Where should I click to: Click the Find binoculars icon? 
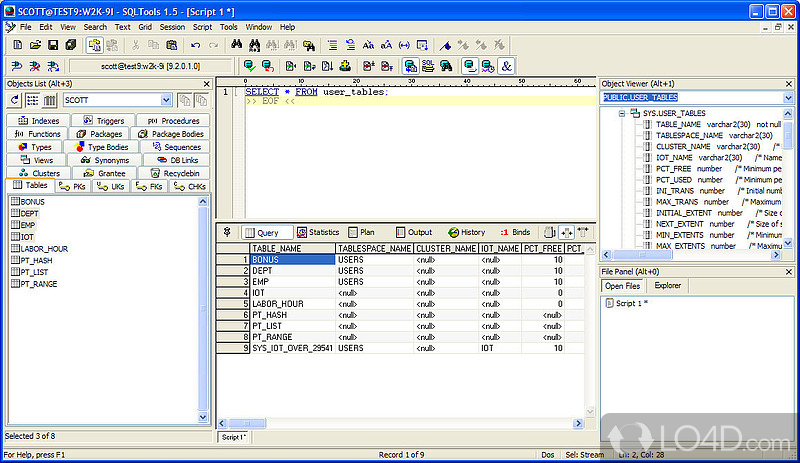[237, 45]
